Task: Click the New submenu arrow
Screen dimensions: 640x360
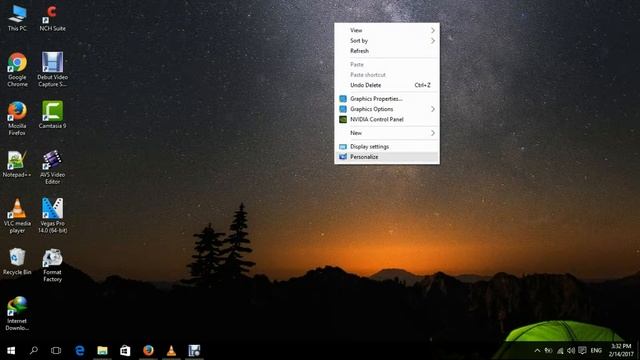Action: tap(433, 133)
